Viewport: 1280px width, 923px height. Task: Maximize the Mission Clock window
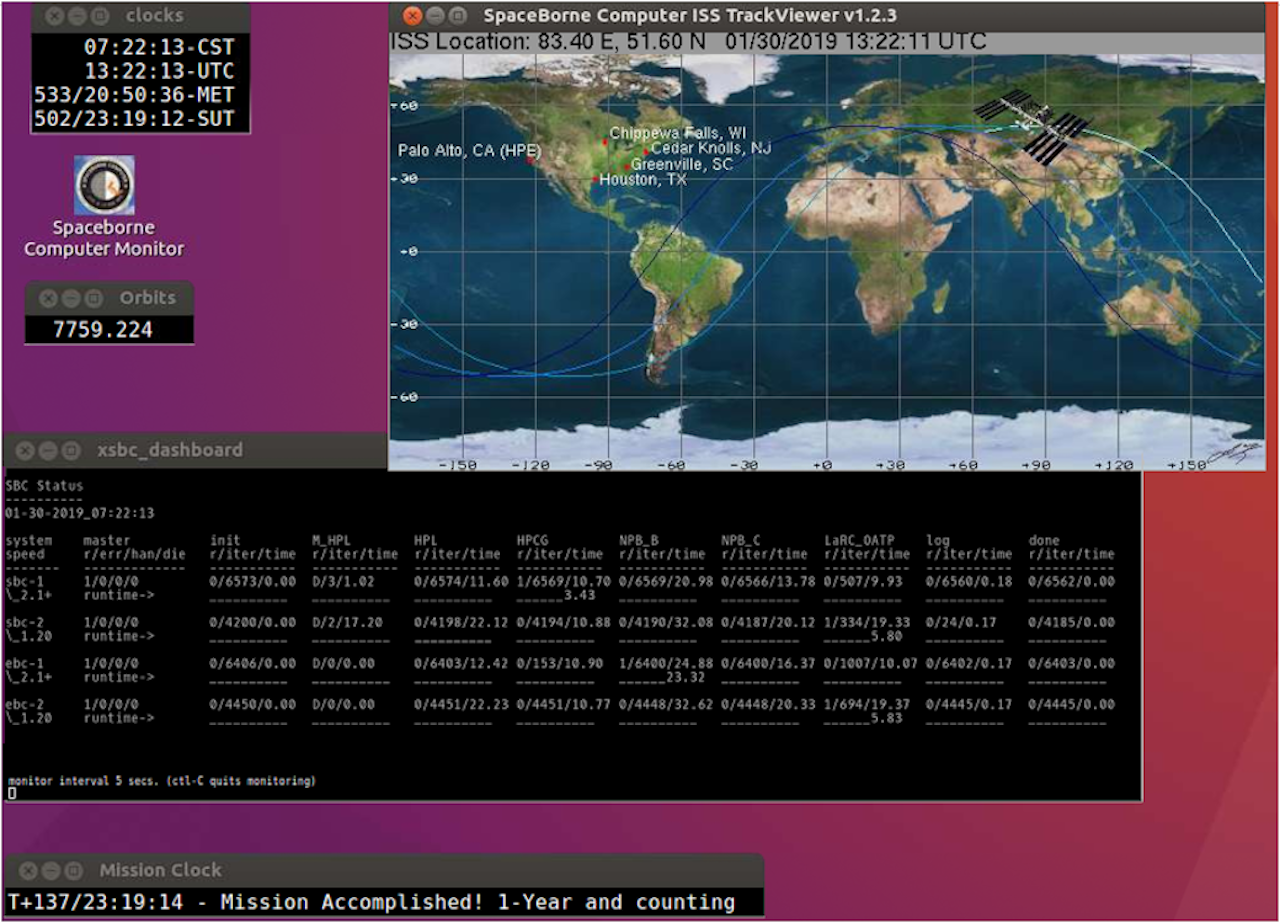[75, 870]
